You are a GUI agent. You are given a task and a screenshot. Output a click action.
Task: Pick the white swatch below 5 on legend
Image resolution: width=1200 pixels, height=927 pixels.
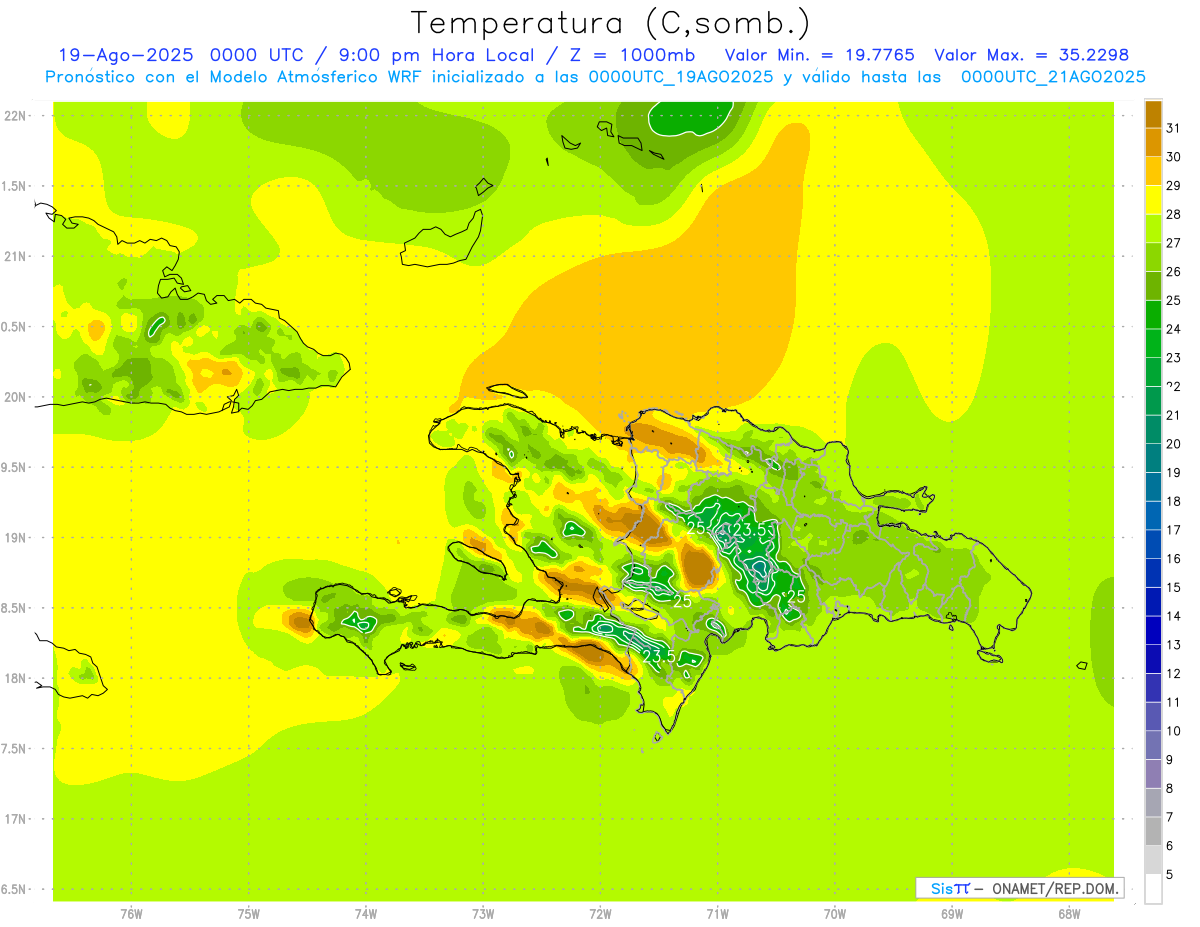tap(1153, 889)
